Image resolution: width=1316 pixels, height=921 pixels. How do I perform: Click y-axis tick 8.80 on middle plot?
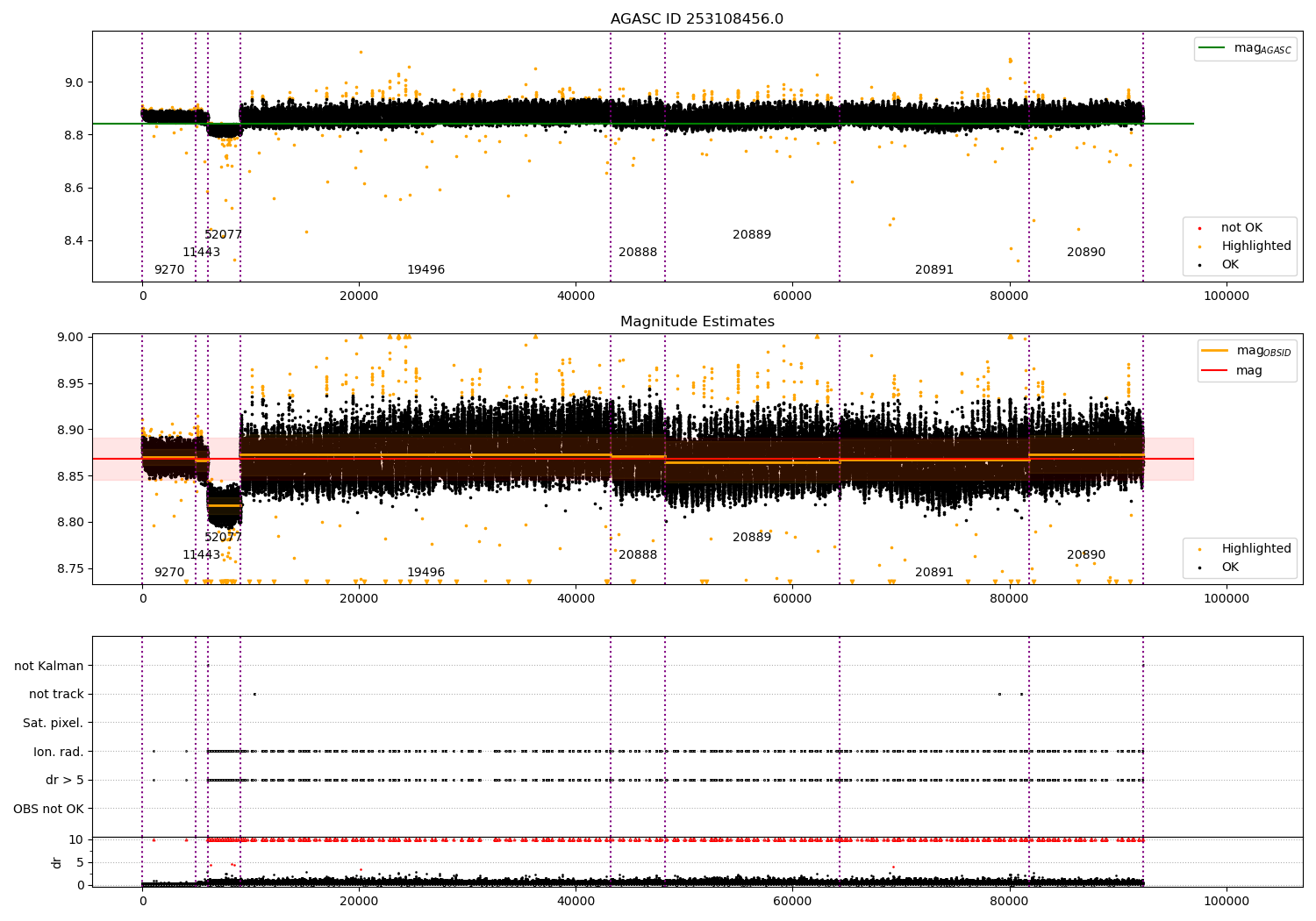point(69,522)
